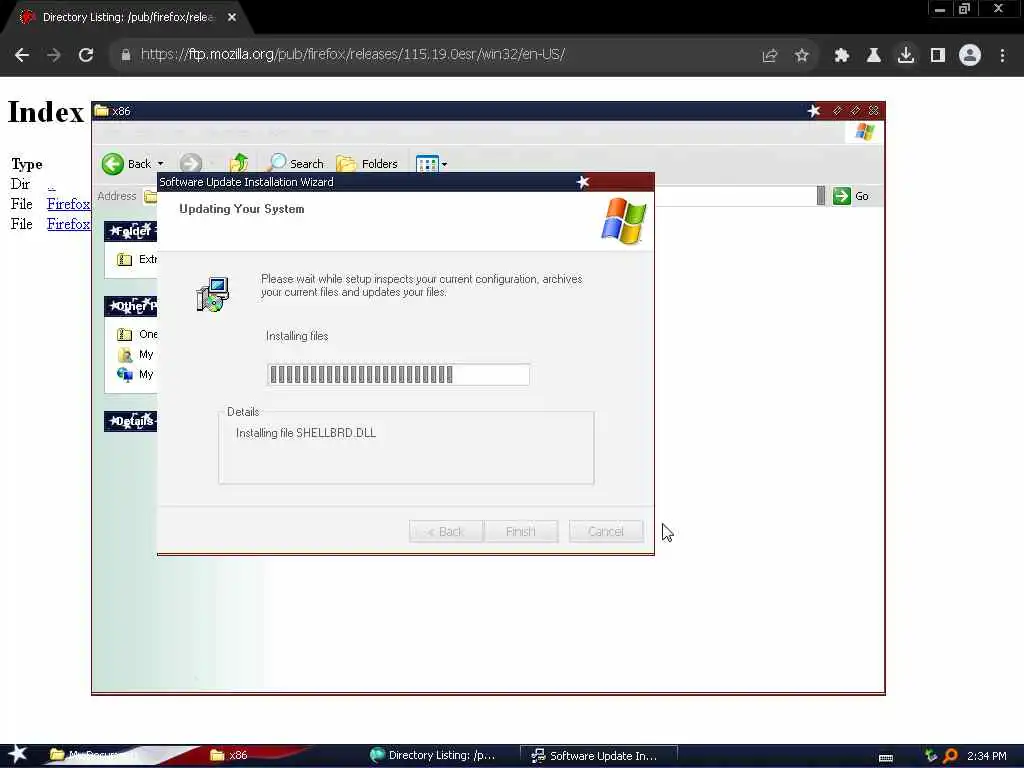Click the Installing file SHELLBRD.DLL text

pos(306,433)
